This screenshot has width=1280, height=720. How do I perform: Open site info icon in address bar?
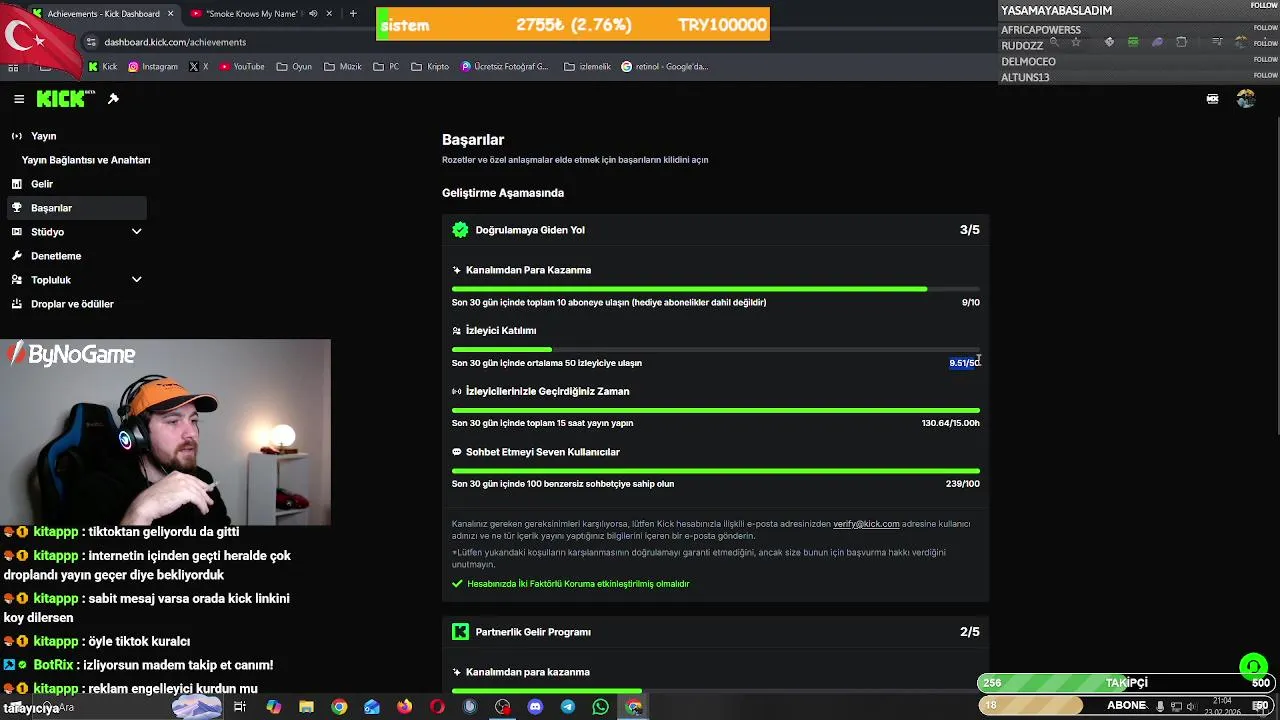pyautogui.click(x=91, y=42)
